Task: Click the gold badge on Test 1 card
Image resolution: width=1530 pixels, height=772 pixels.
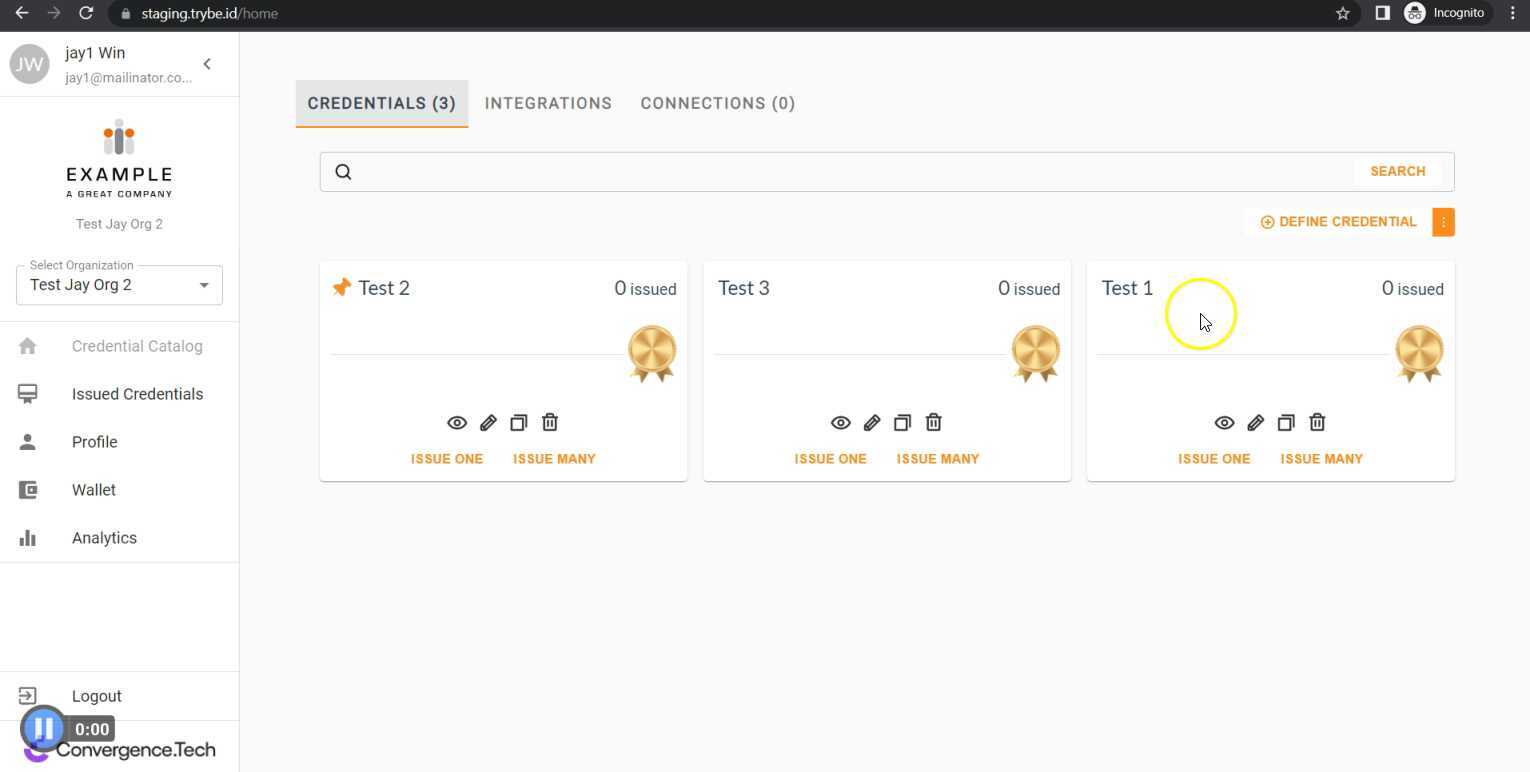Action: click(1419, 353)
